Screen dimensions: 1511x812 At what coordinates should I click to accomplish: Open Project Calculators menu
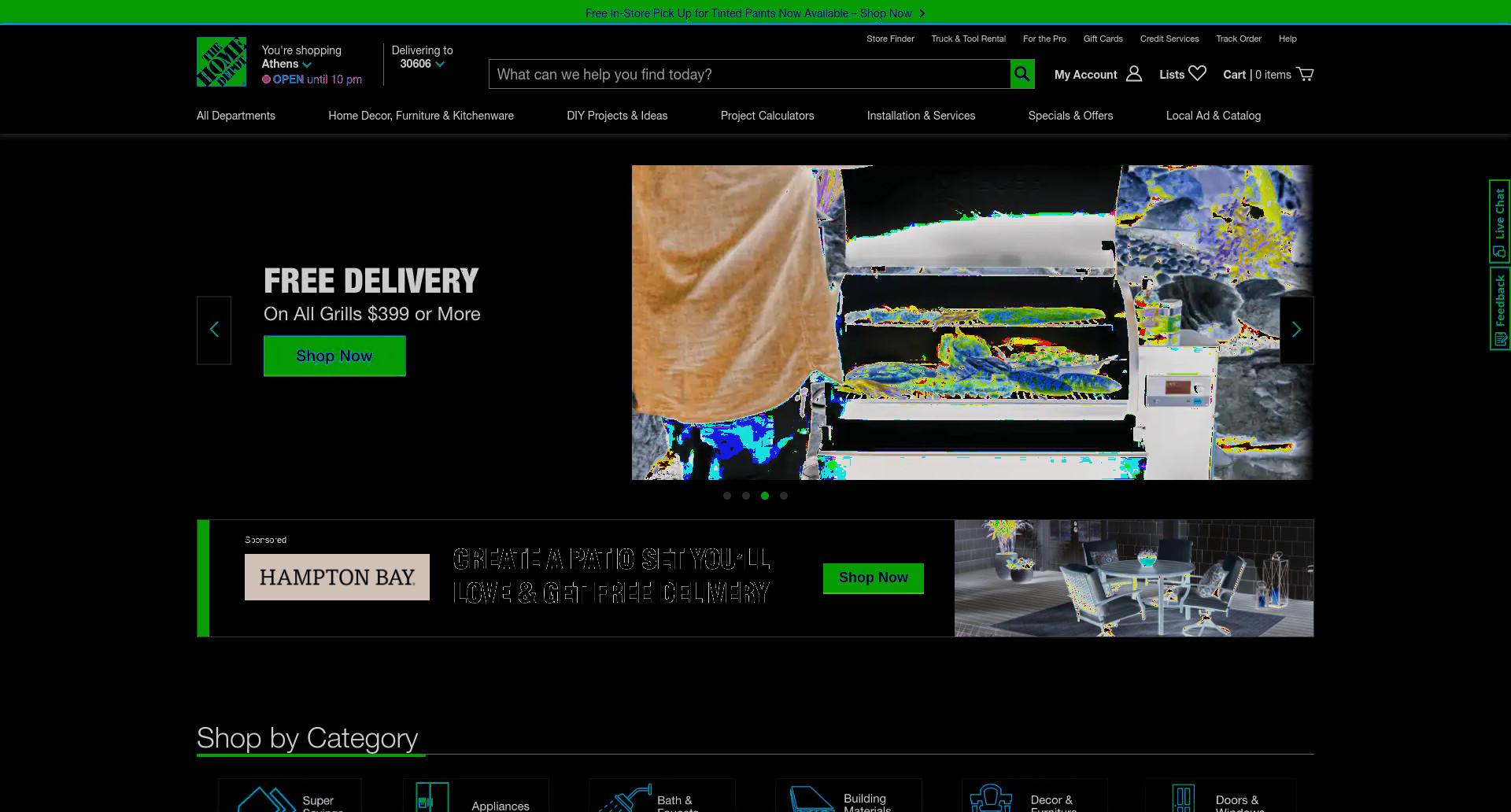(767, 116)
